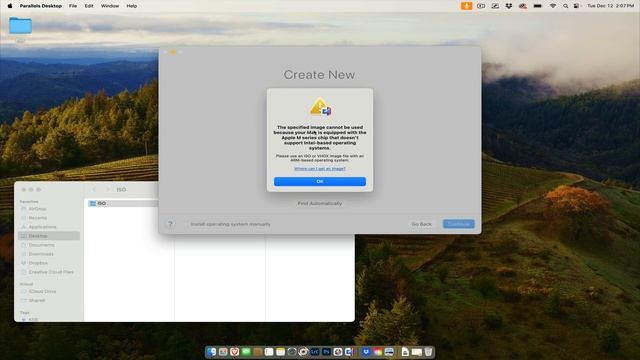Open Spotlight search in menu bar
The height and width of the screenshot is (360, 640).
coord(565,6)
